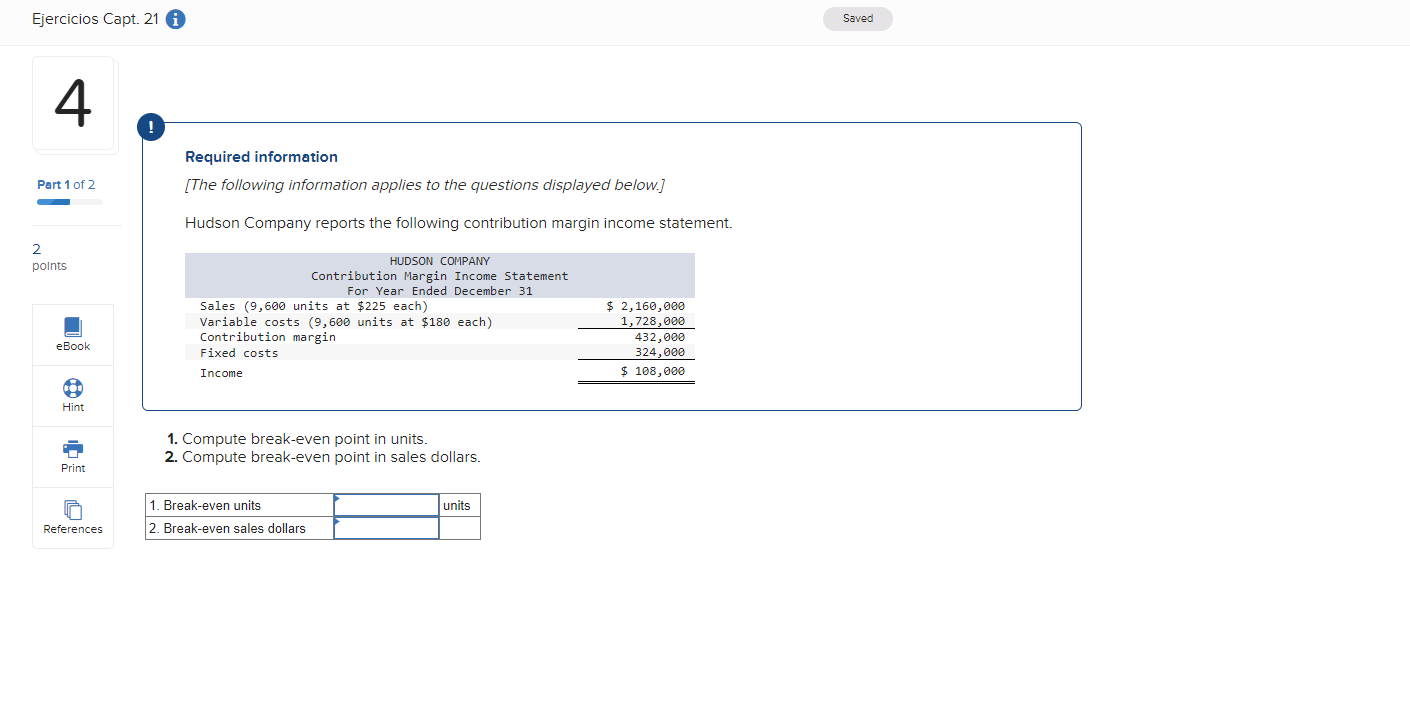Image resolution: width=1410 pixels, height=711 pixels.
Task: Click the 324,000 fixed costs amount
Action: tap(660, 352)
